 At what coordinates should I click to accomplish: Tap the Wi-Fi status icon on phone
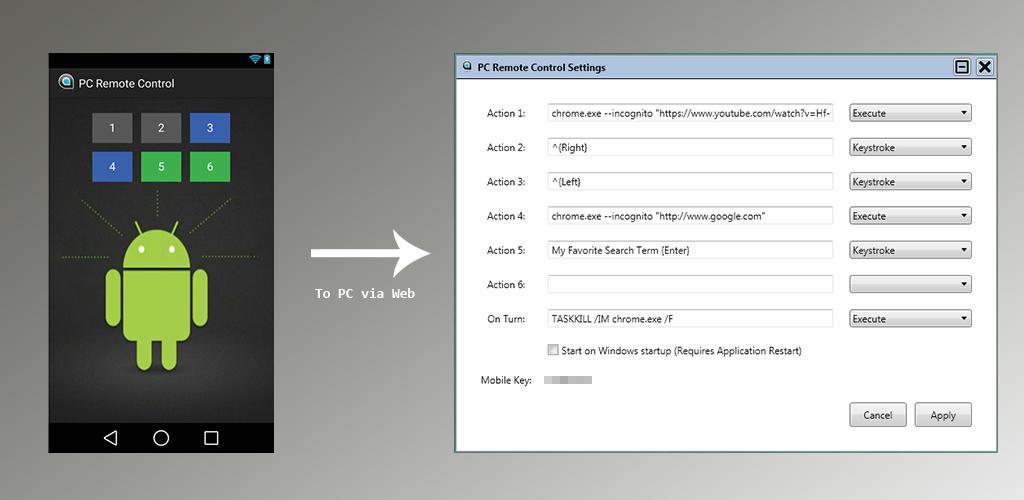tap(255, 59)
